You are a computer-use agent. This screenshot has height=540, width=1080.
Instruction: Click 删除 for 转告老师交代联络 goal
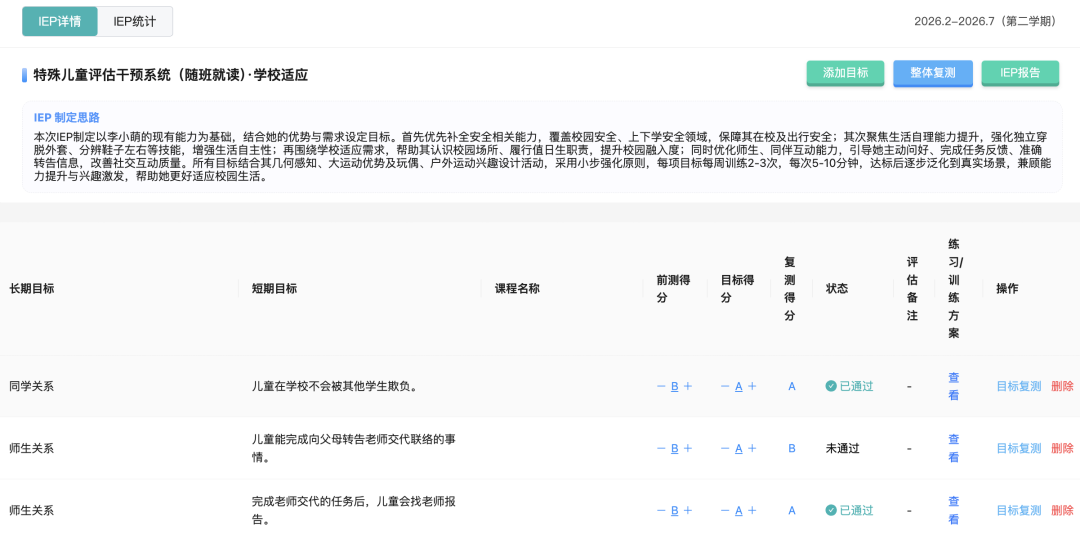pos(1062,448)
